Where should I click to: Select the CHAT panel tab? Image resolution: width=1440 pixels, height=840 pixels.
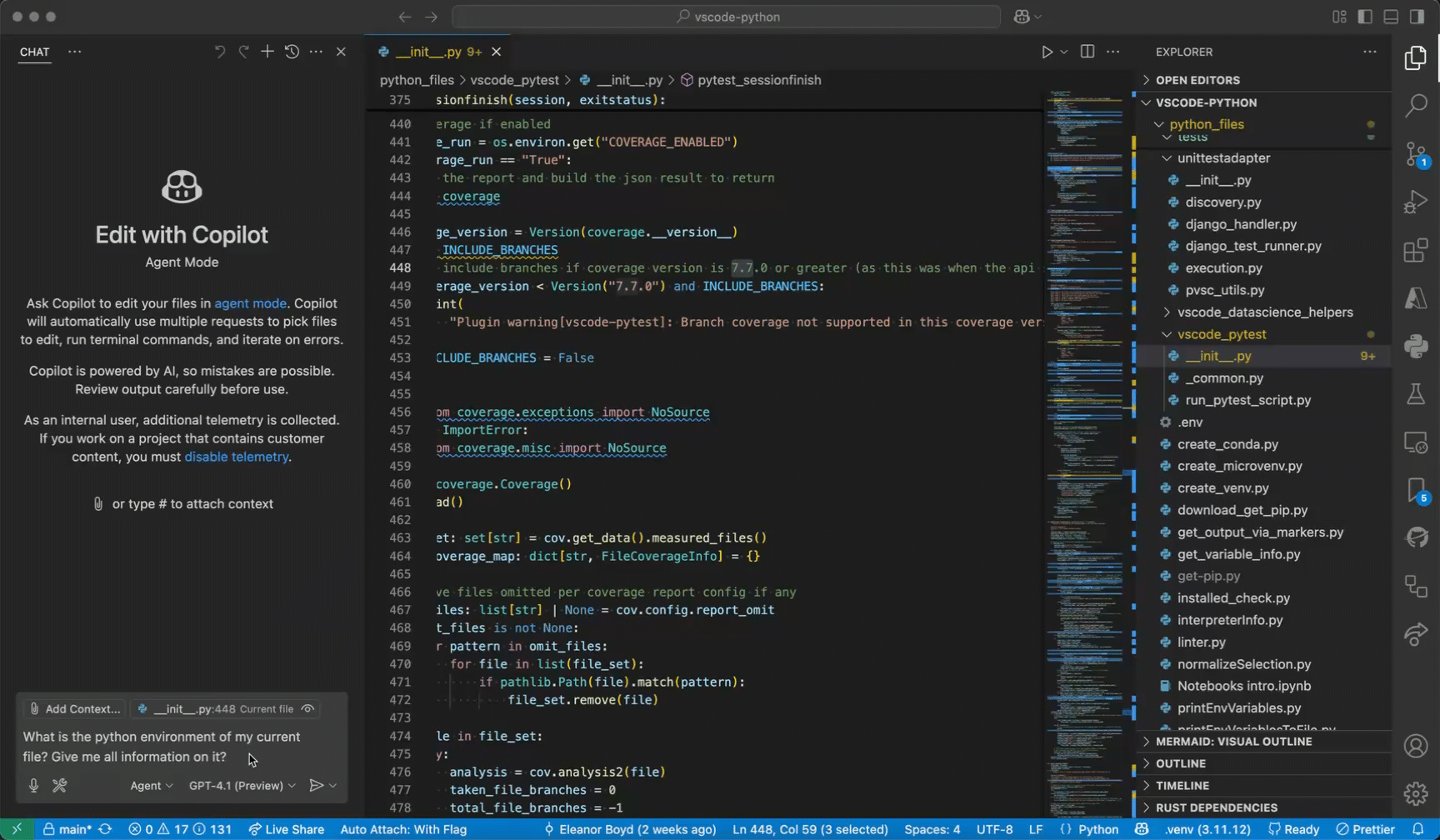pos(34,52)
